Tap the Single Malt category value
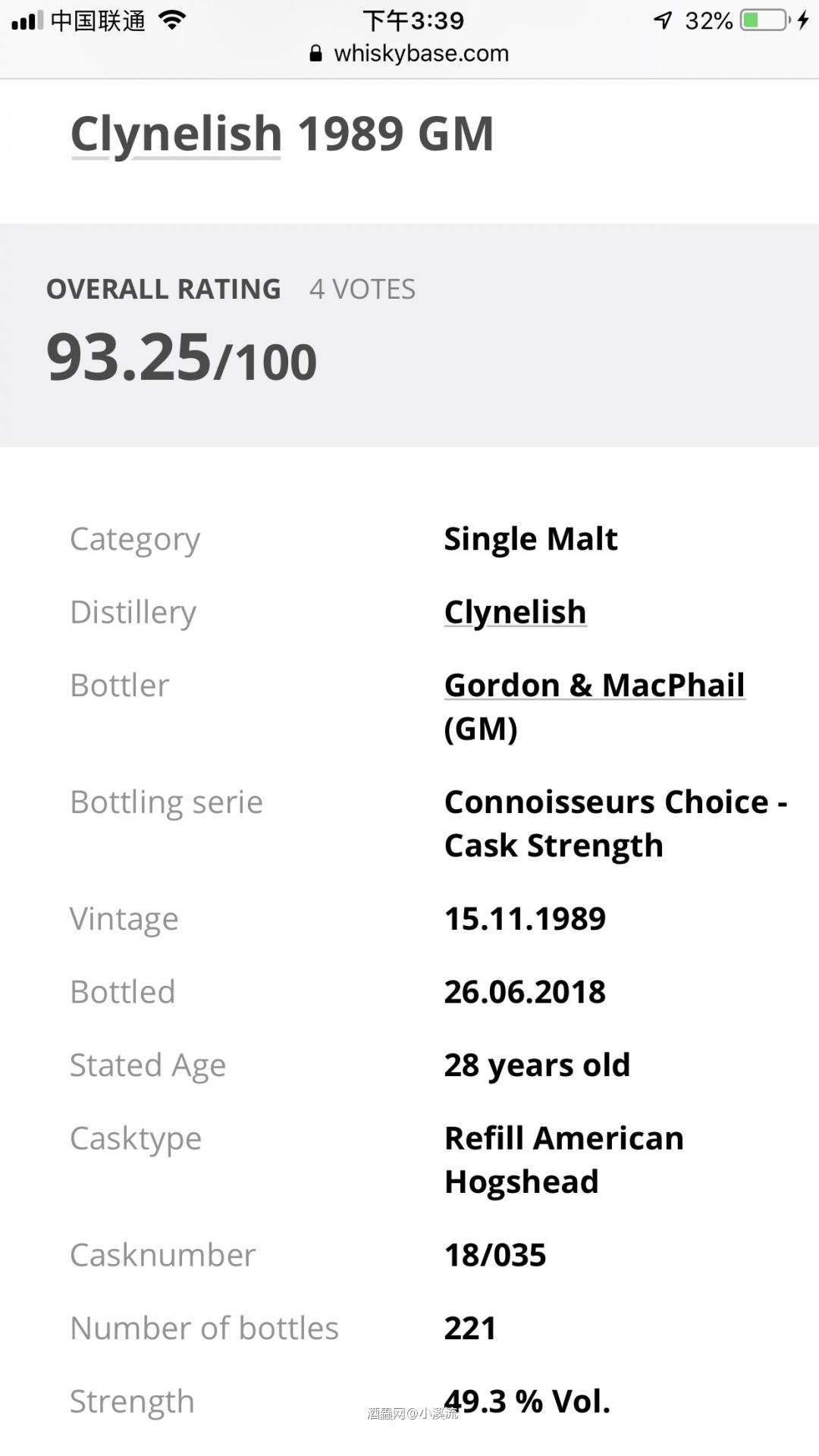The image size is (819, 1456). (530, 538)
